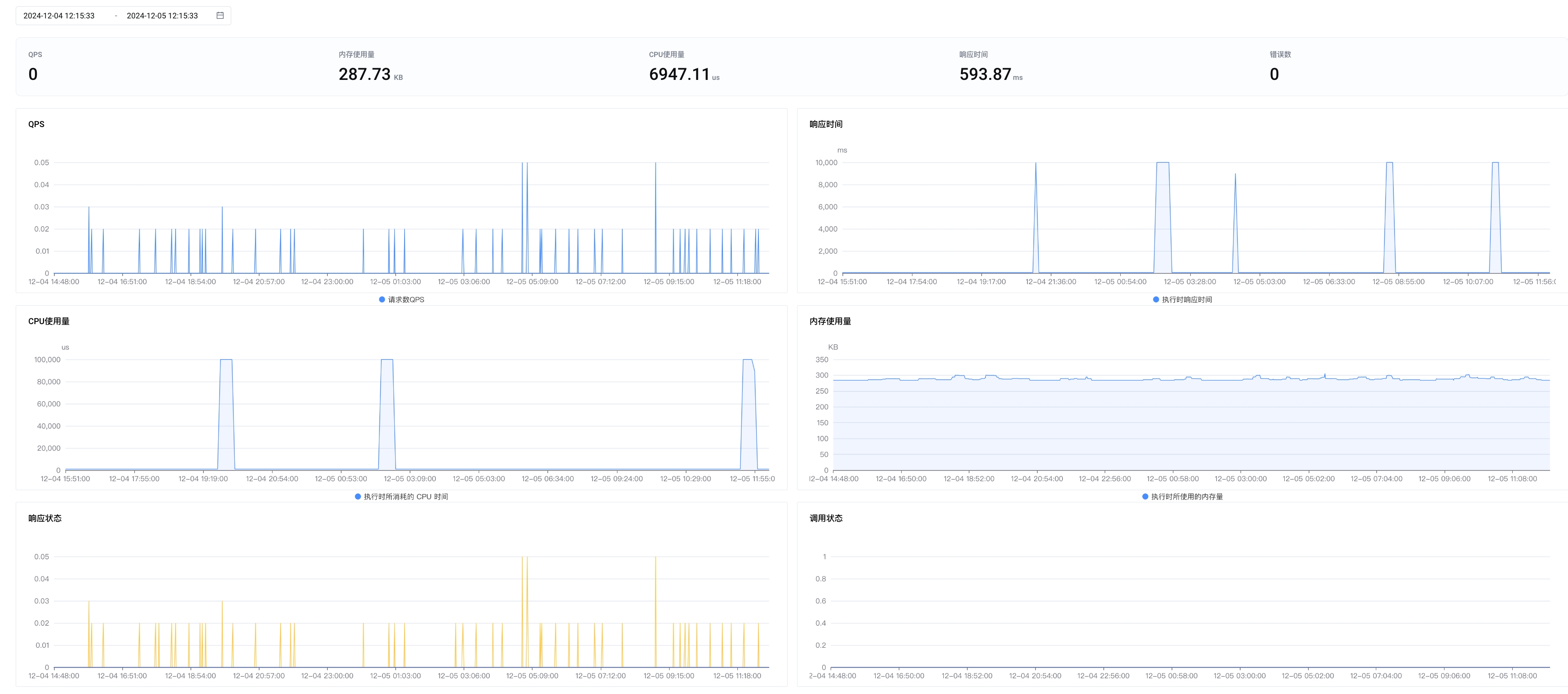Click the 80,000 gridline label in CPU chart
The width and height of the screenshot is (1568, 694).
[x=48, y=382]
